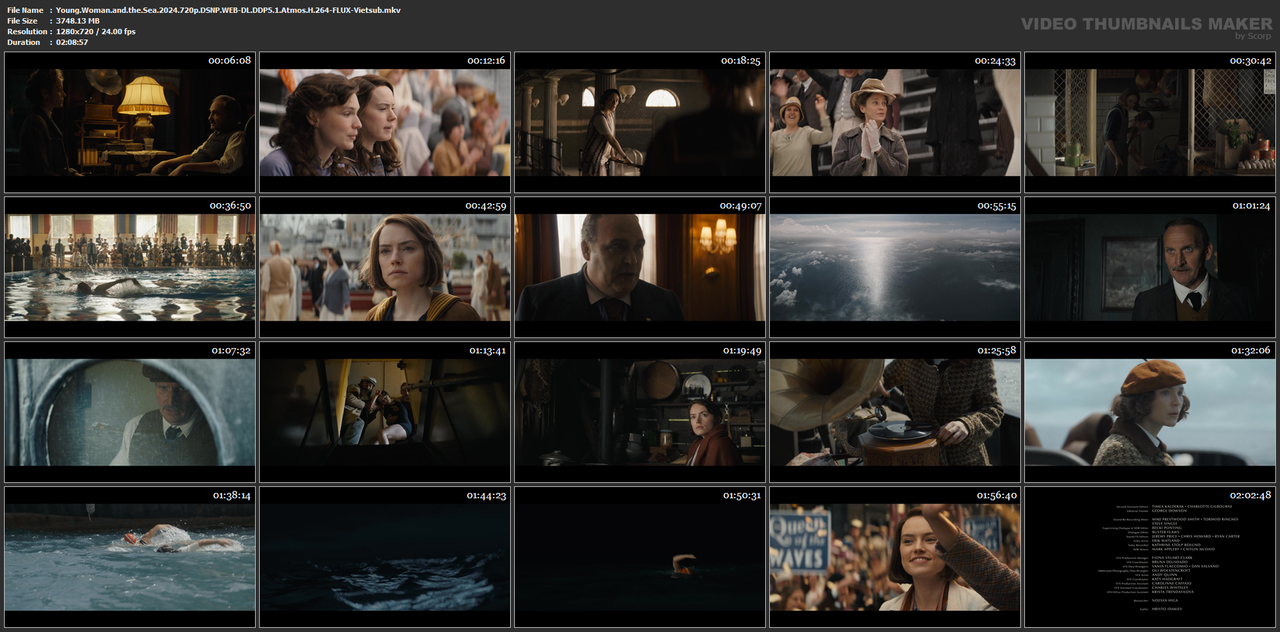Click the timestamp text 00:12:16
This screenshot has height=632, width=1280.
(485, 61)
